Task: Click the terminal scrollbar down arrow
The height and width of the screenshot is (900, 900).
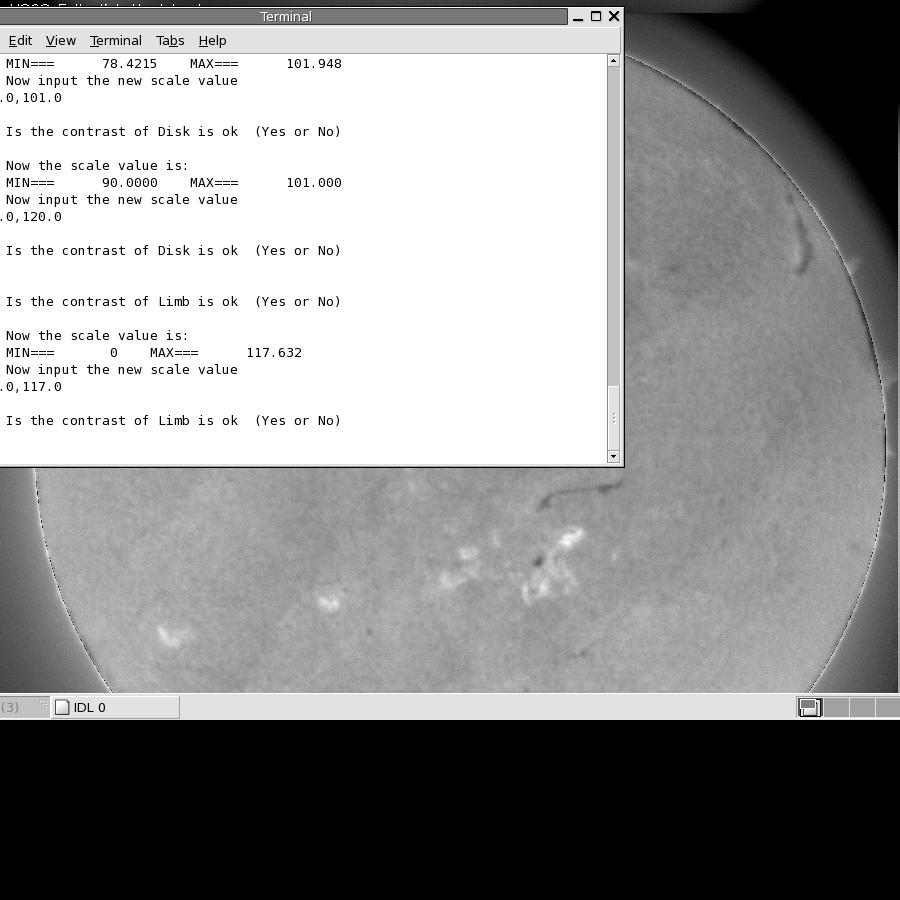Action: tap(613, 457)
